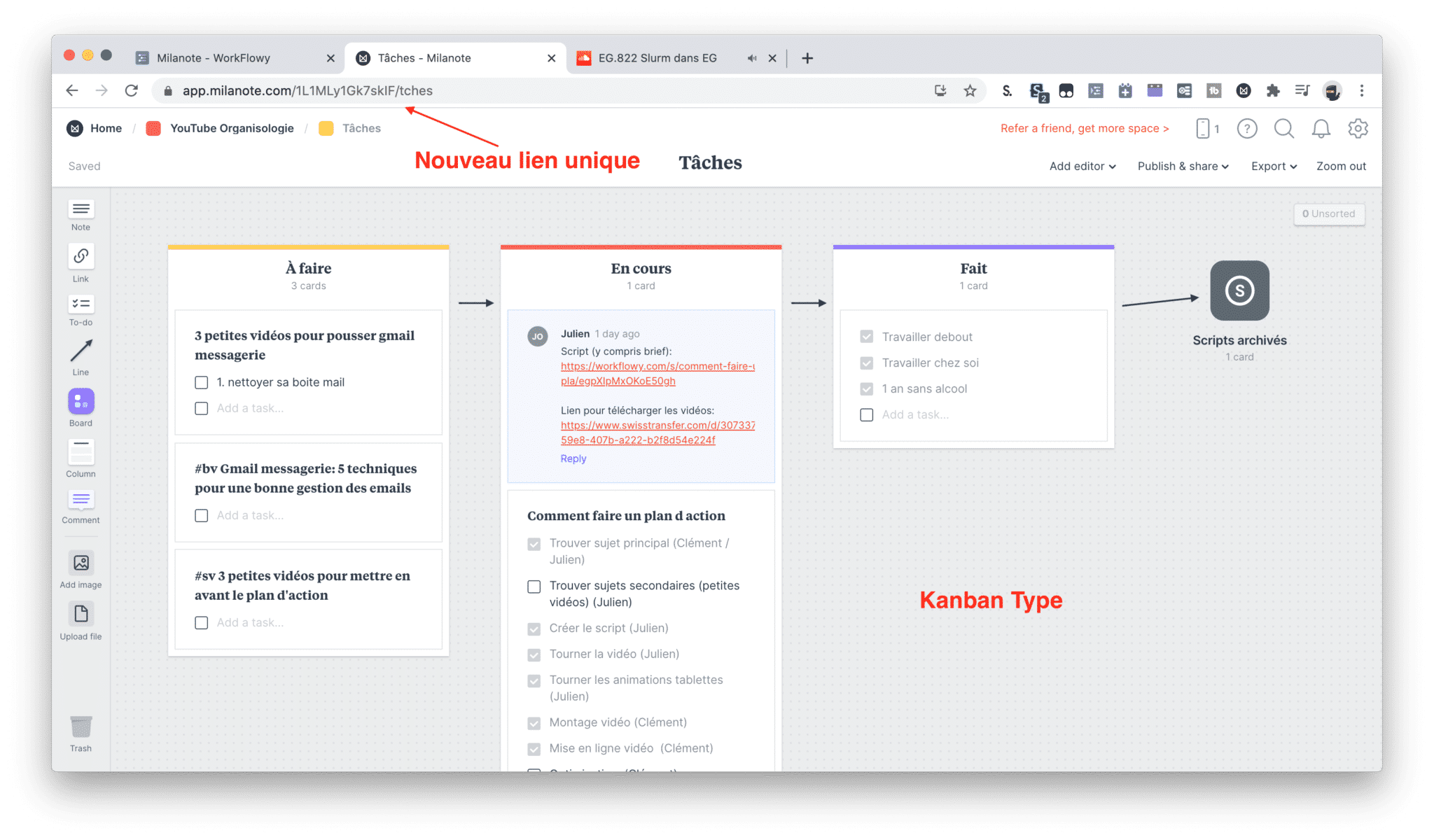The width and height of the screenshot is (1434, 840).
Task: Select the 'À faire' column title
Action: (x=309, y=268)
